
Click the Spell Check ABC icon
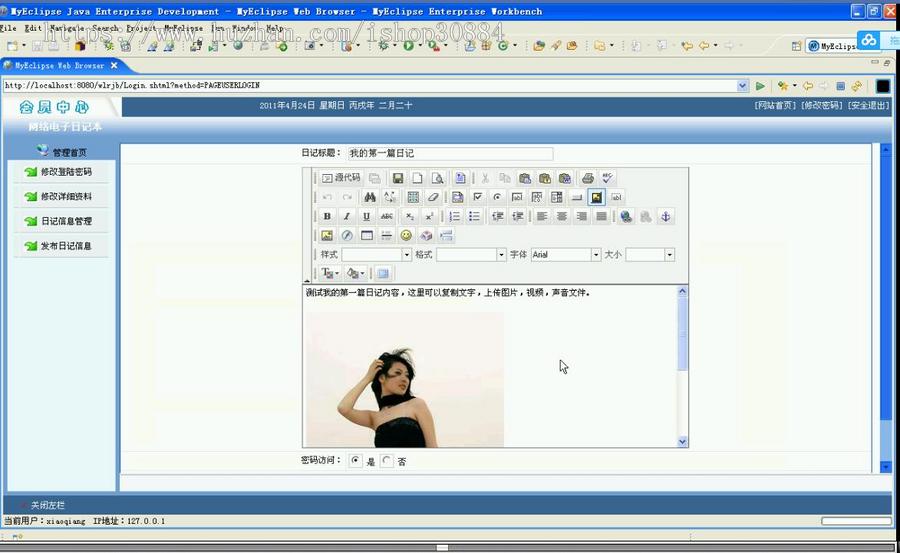[607, 178]
